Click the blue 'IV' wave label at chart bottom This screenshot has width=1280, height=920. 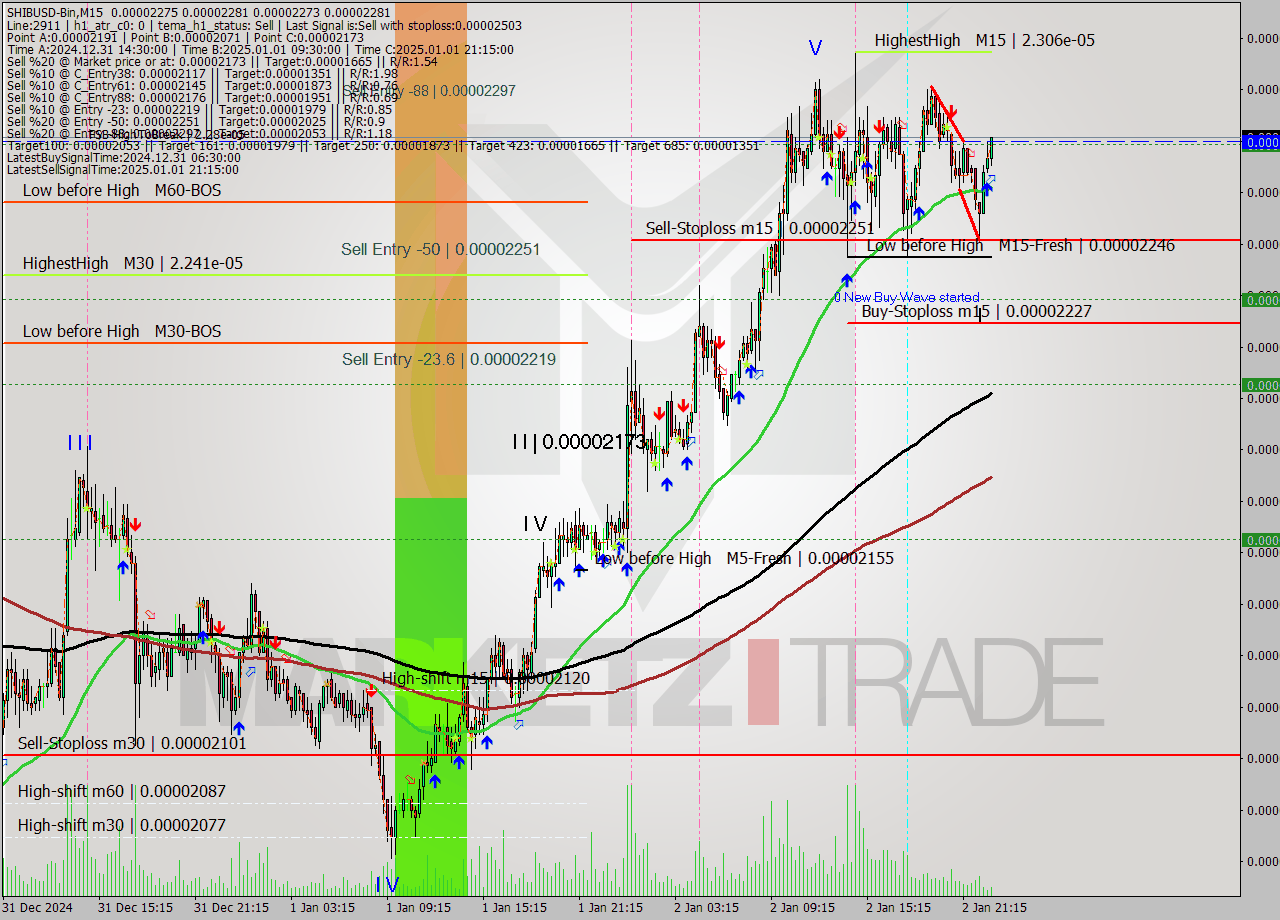pos(387,885)
